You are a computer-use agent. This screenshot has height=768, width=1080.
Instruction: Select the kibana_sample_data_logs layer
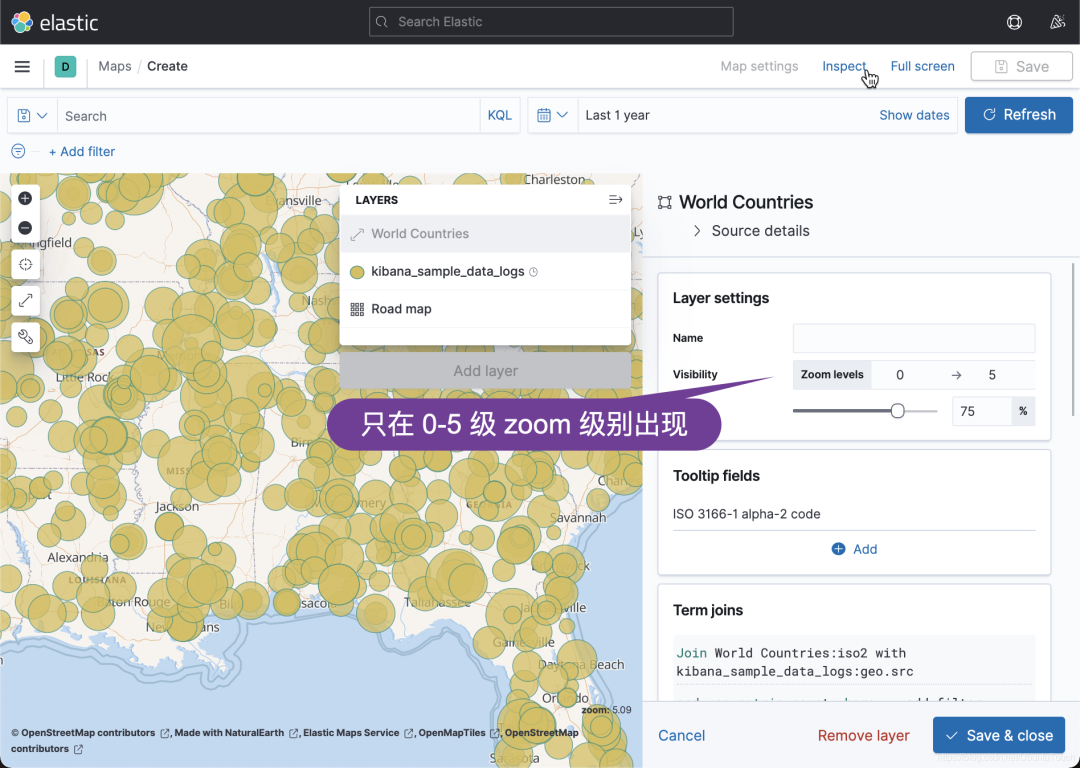(485, 271)
